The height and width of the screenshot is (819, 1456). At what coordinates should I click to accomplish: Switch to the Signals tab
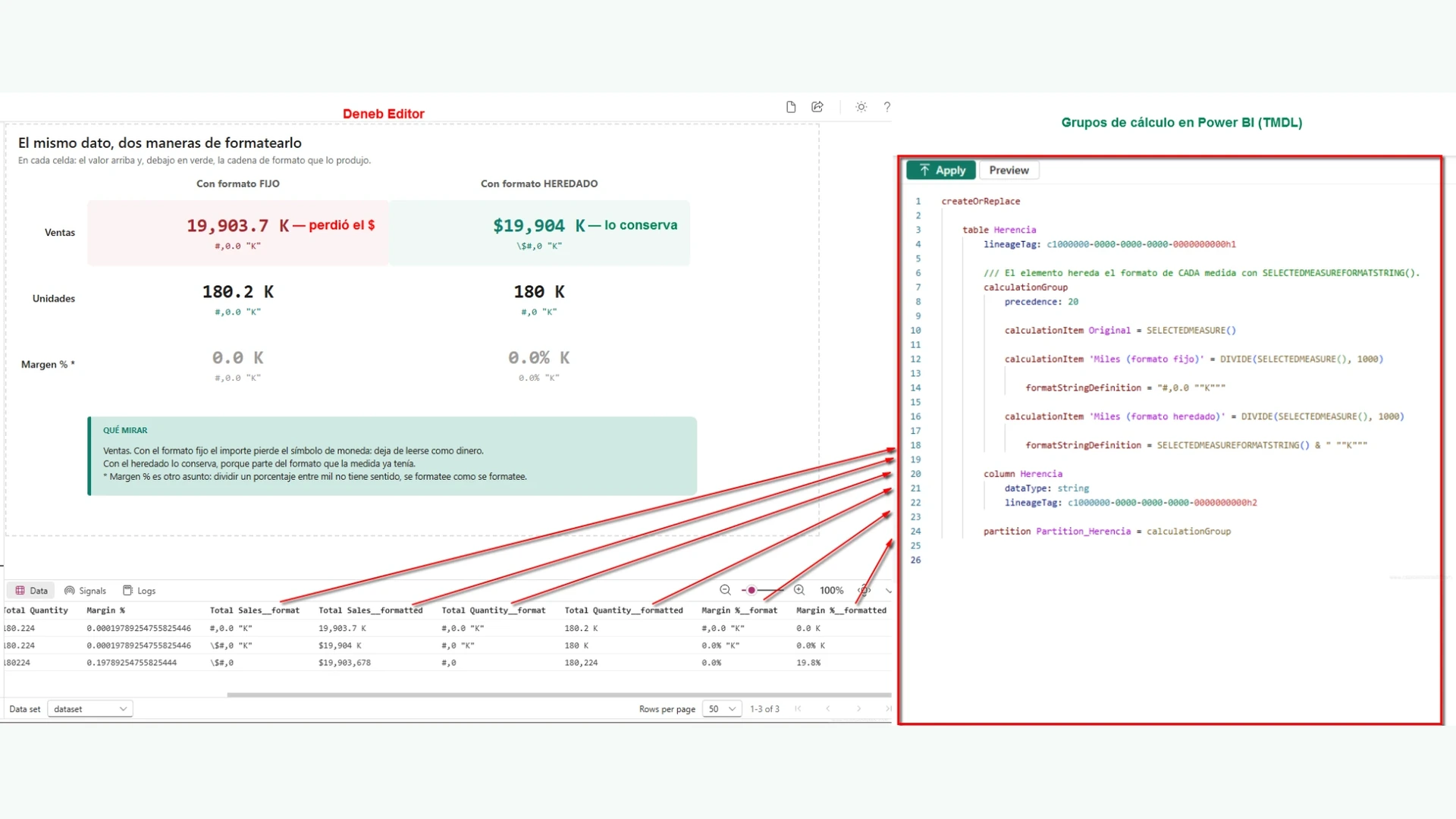pyautogui.click(x=85, y=591)
